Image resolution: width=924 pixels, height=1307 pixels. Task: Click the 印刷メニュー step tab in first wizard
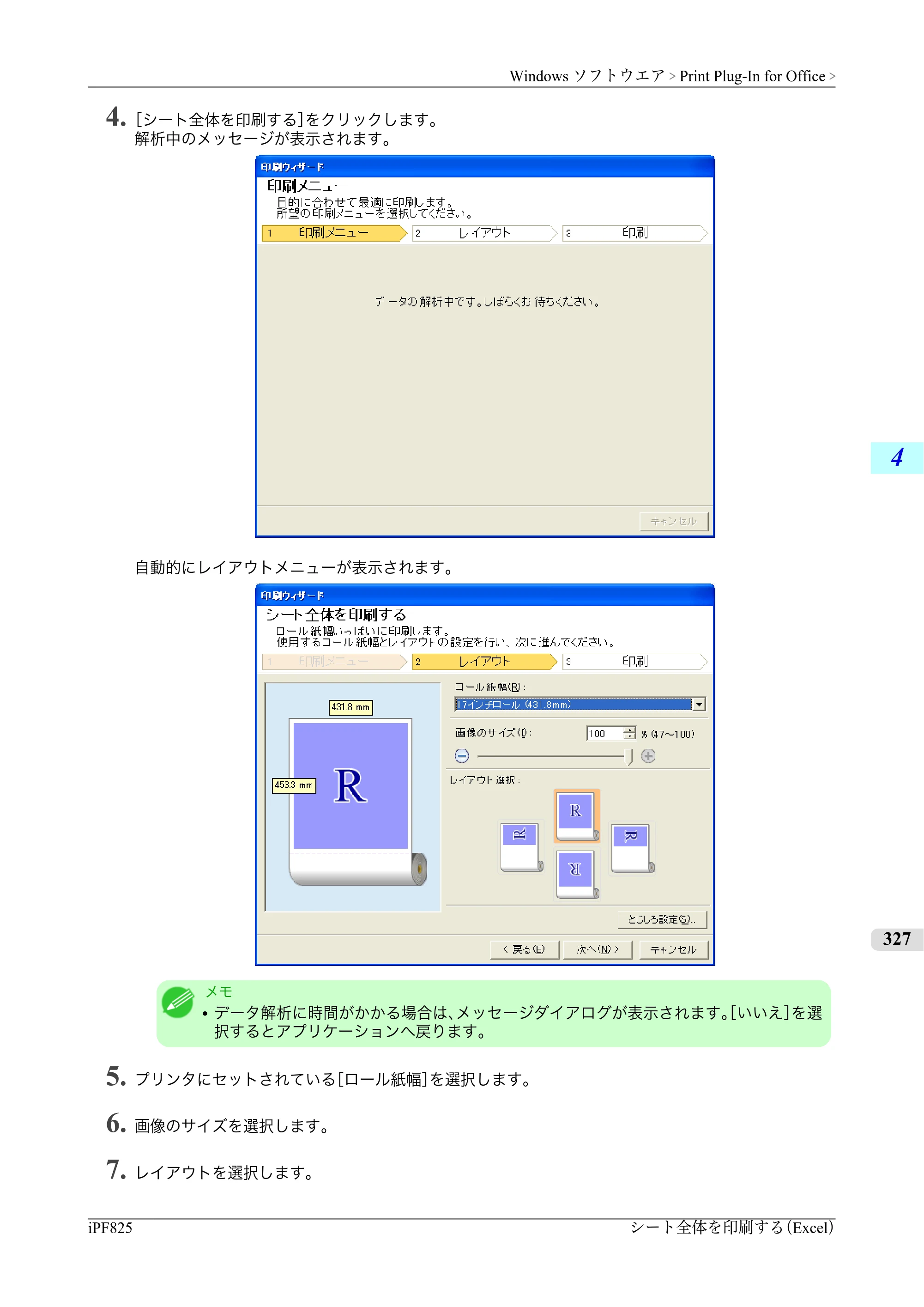click(x=334, y=233)
